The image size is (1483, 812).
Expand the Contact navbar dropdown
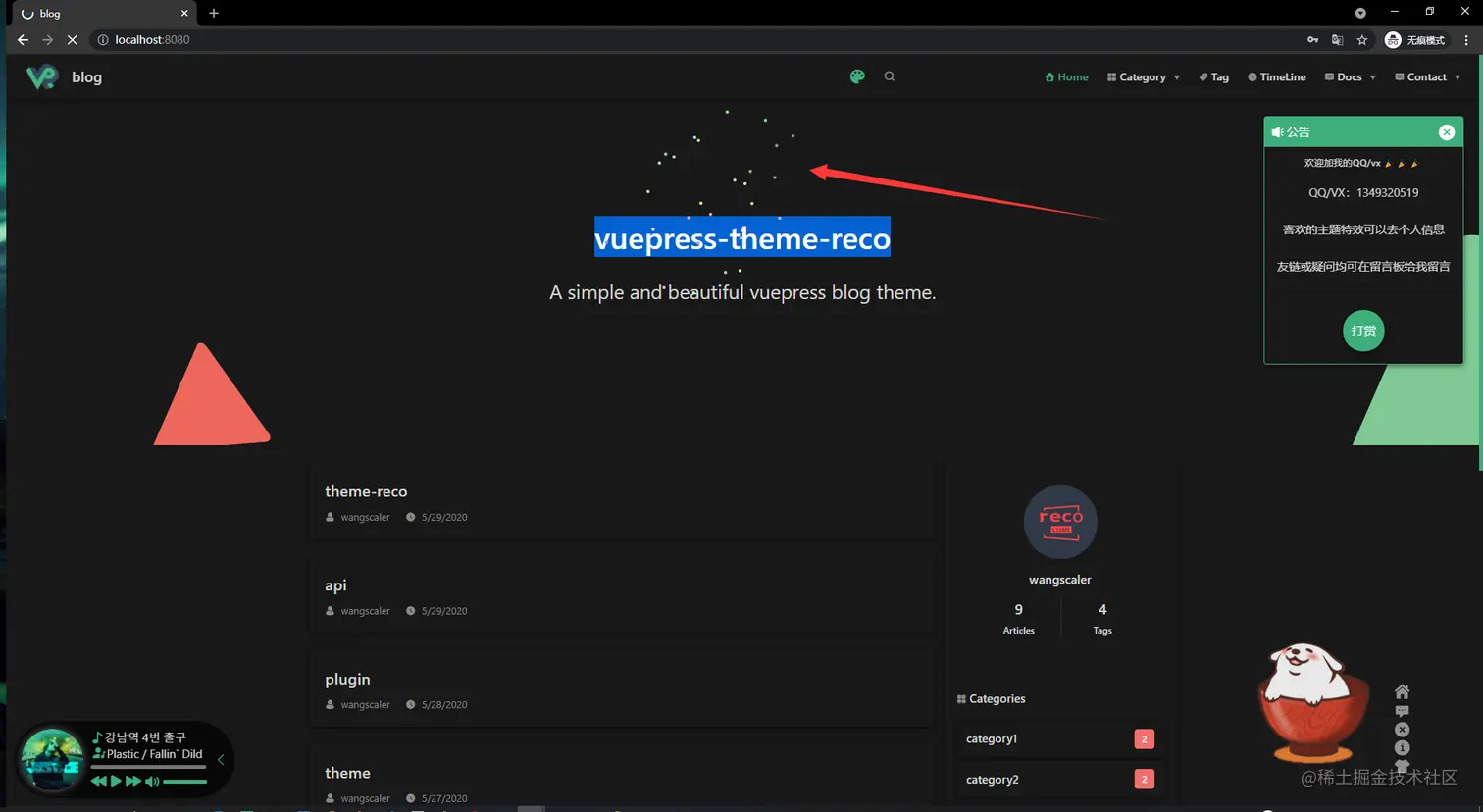[x=1428, y=76]
